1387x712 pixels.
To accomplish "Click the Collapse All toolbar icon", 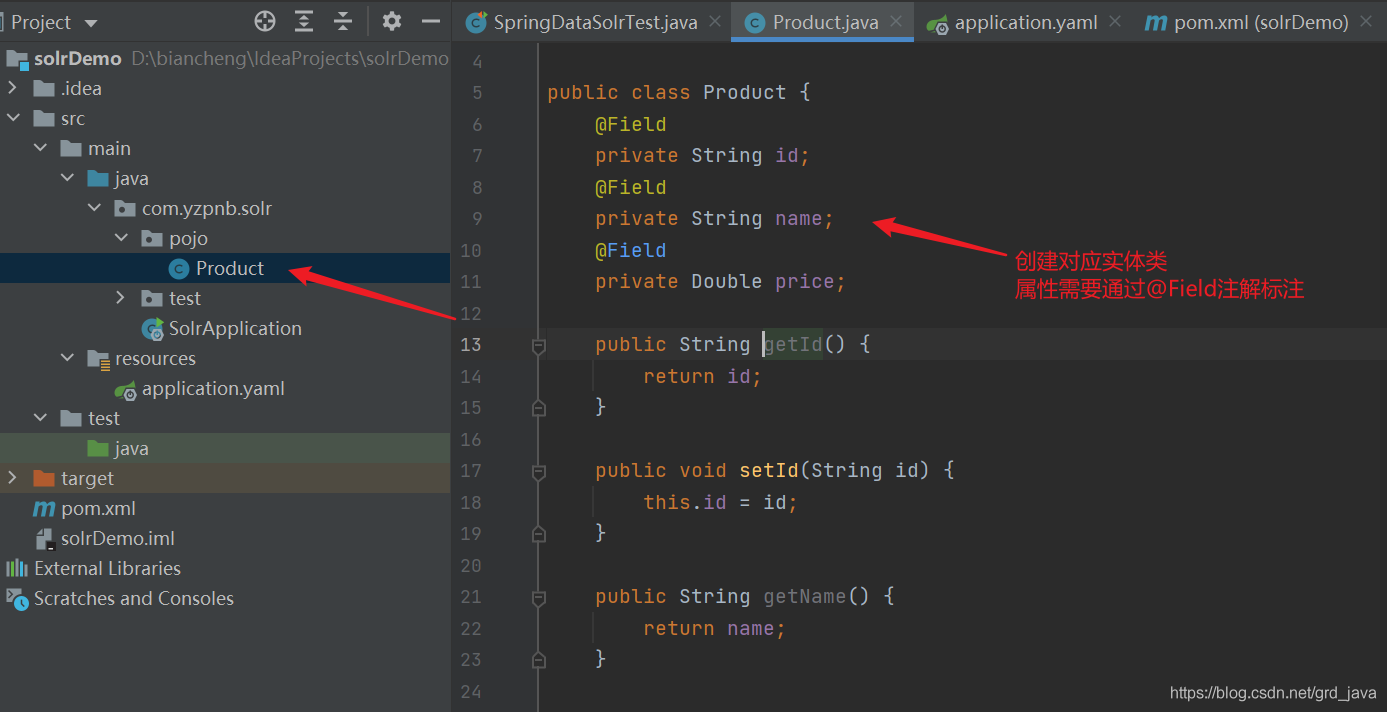I will [343, 21].
